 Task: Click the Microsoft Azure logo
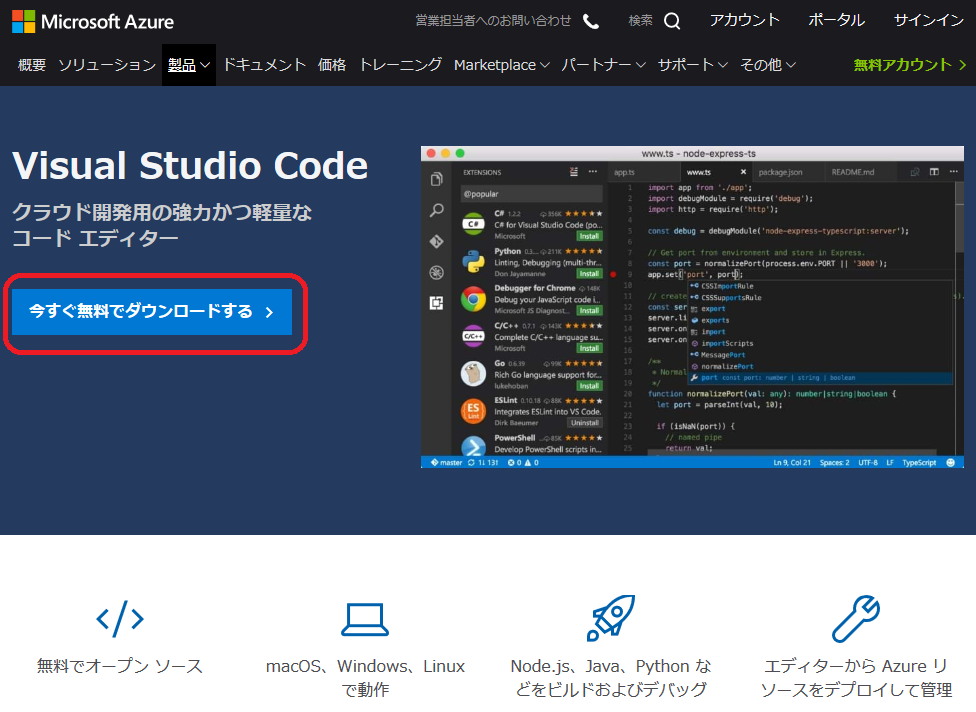(x=93, y=22)
